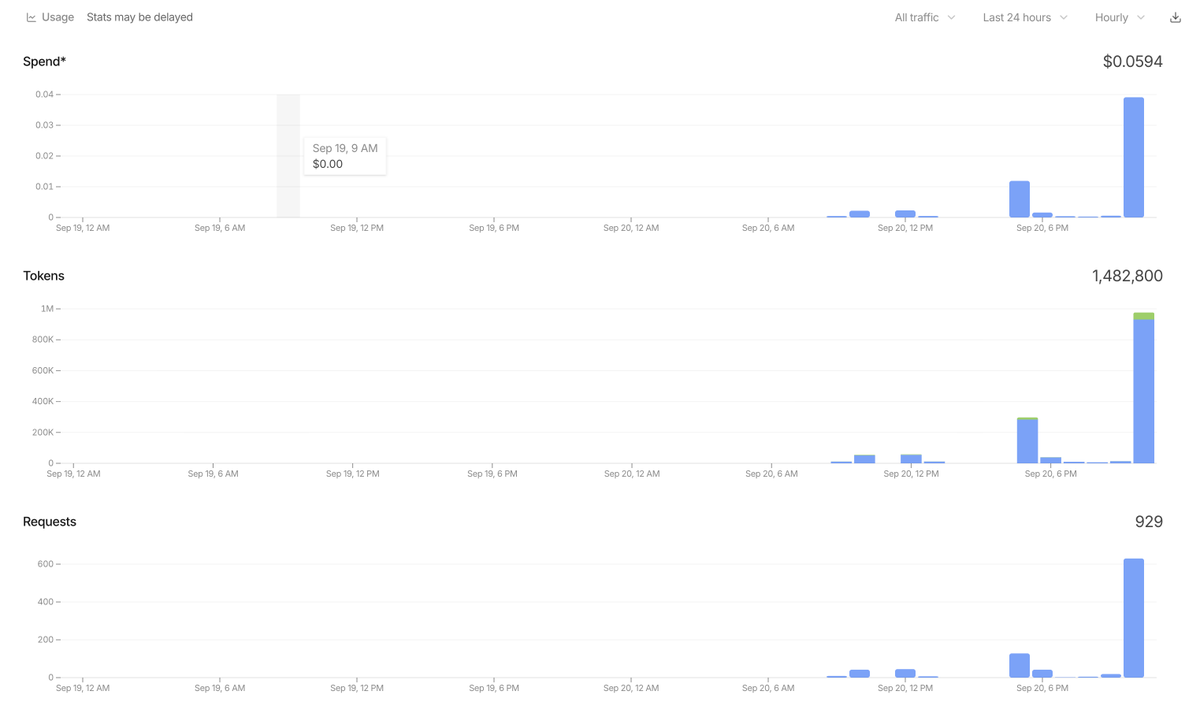Select the second-tallest bar in the Tokens chart
Viewport: 1200px width, 706px height.
click(1027, 441)
